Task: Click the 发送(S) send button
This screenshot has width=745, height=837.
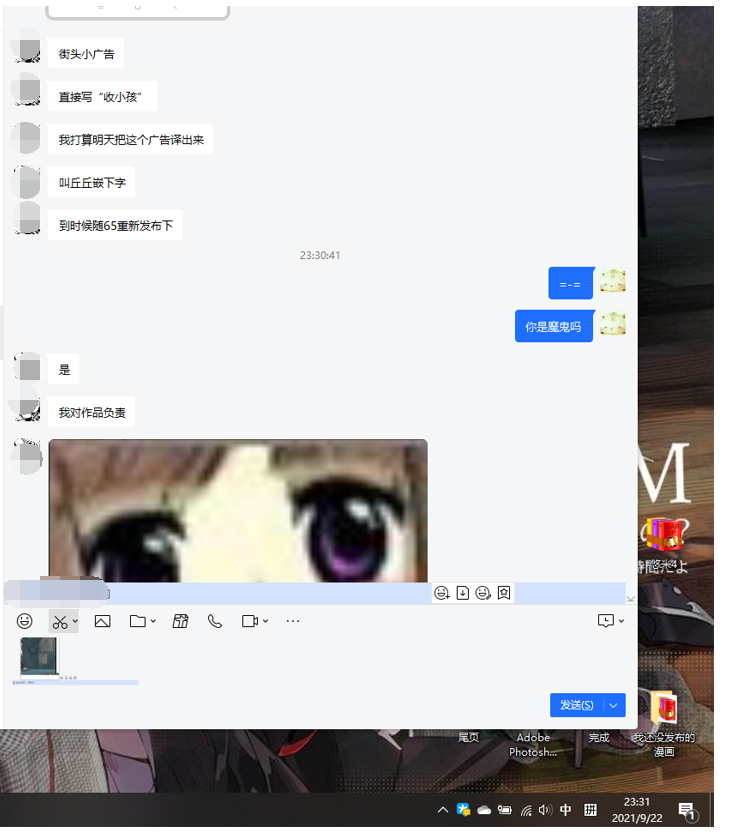Action: [576, 705]
